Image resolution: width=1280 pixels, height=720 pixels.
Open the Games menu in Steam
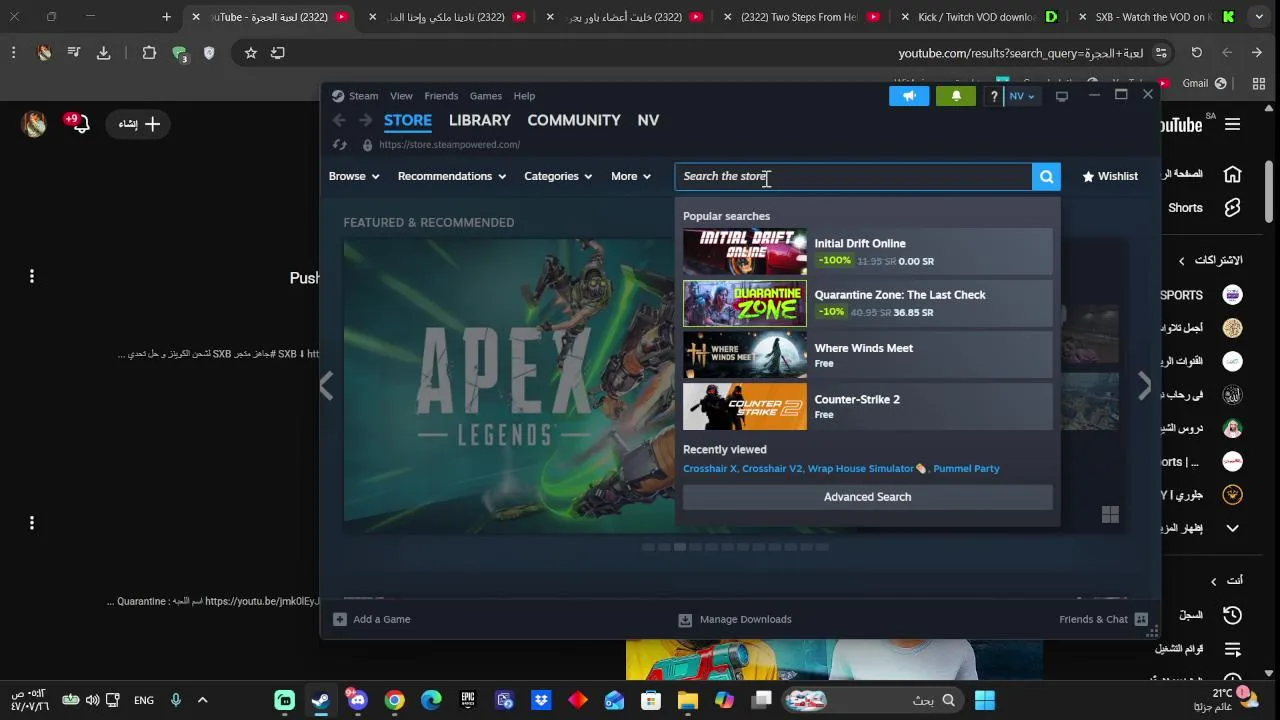pyautogui.click(x=486, y=96)
